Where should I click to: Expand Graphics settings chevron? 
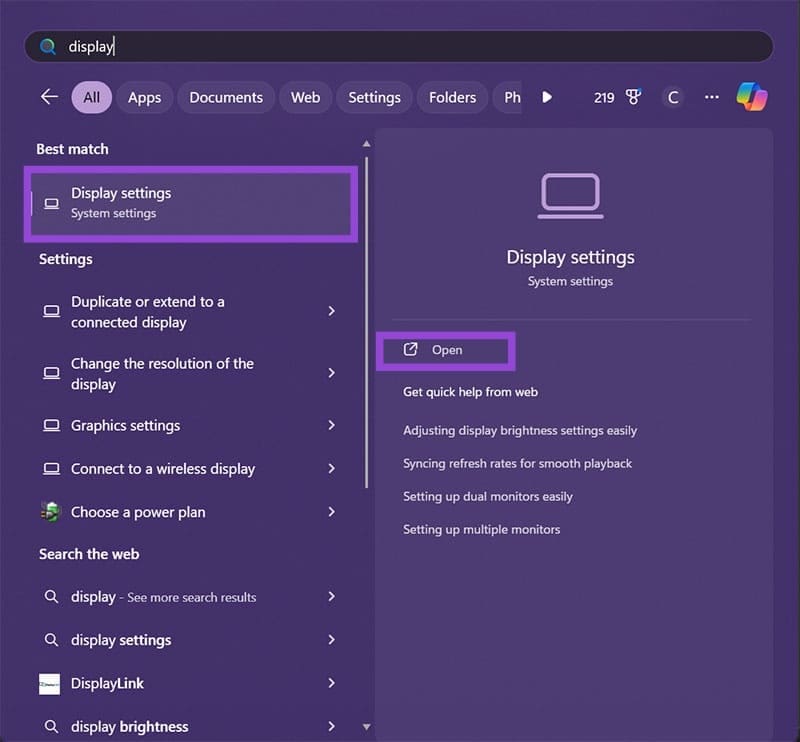coord(331,426)
